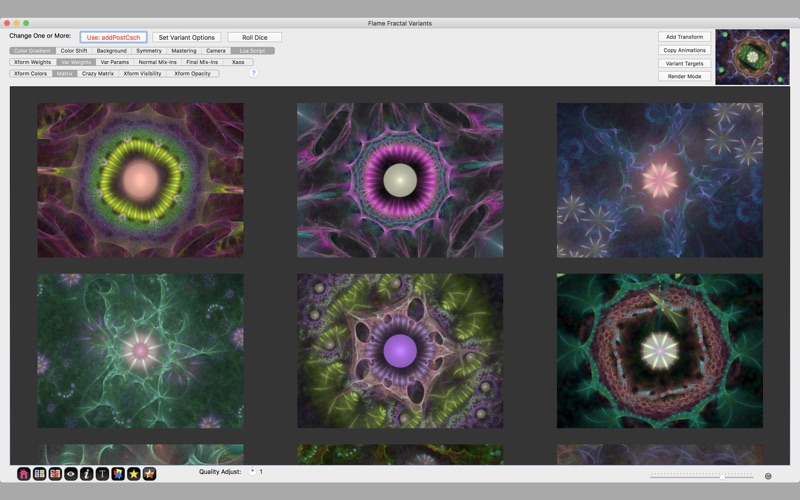
Task: Open the italic 'i' info icon
Action: pos(86,474)
